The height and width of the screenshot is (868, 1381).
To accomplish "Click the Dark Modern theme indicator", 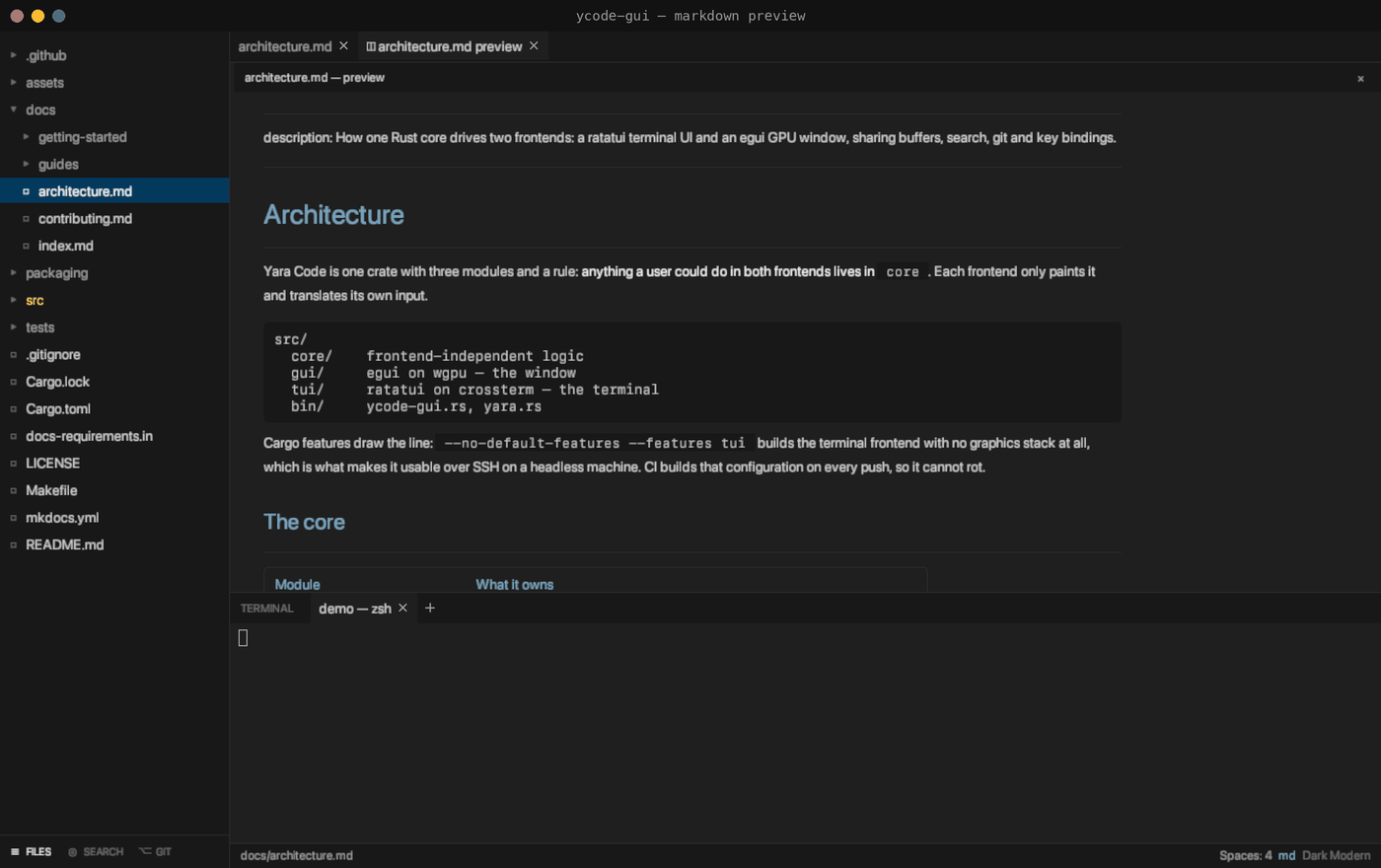I will pos(1336,855).
